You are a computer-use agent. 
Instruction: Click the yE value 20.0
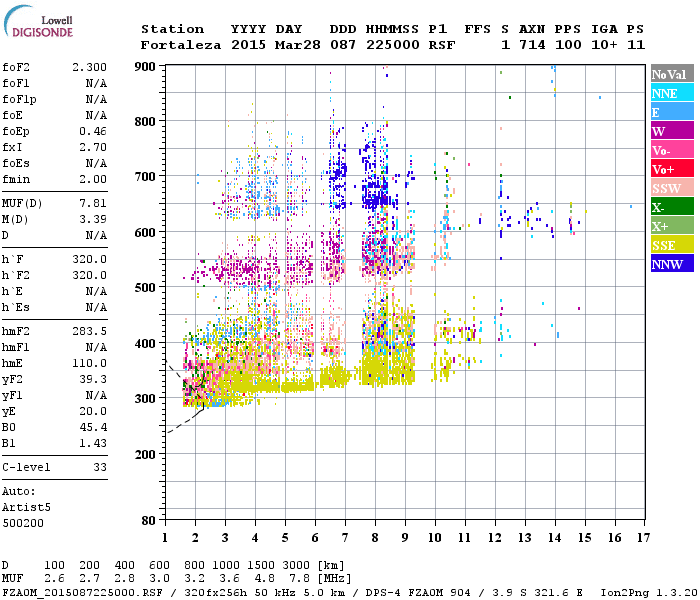[x=93, y=411]
